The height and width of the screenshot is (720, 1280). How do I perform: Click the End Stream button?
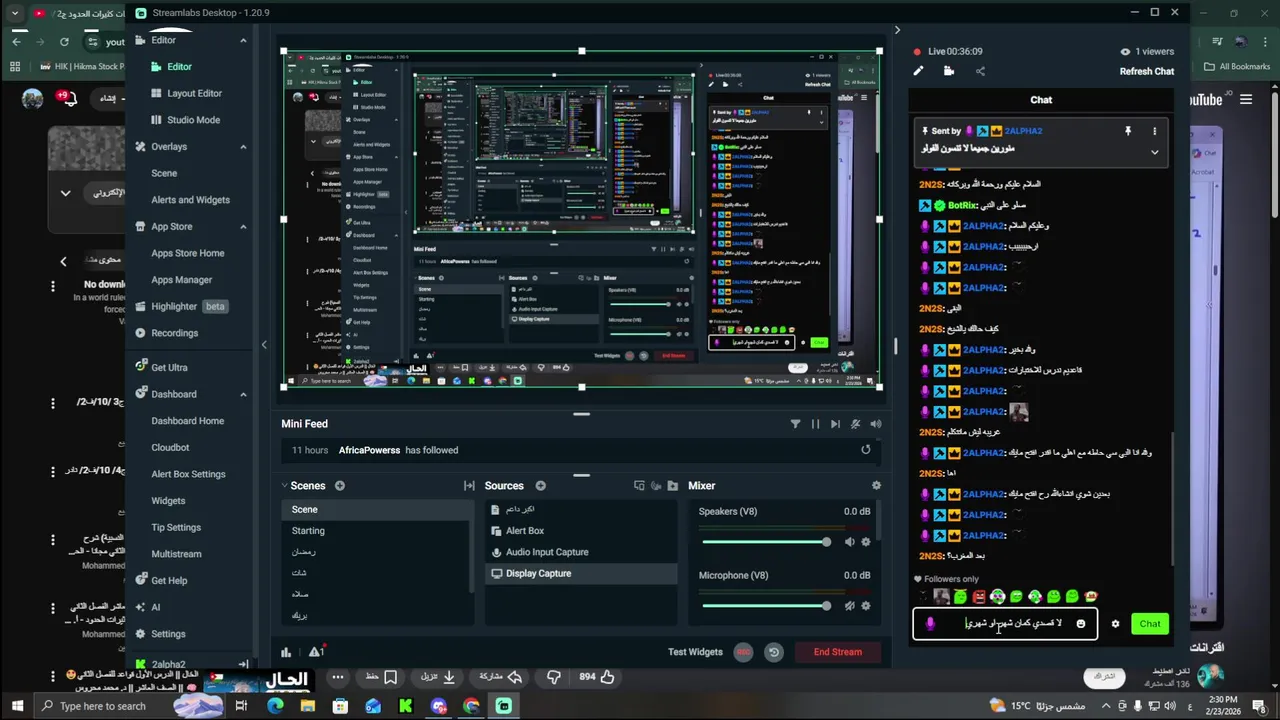click(838, 652)
